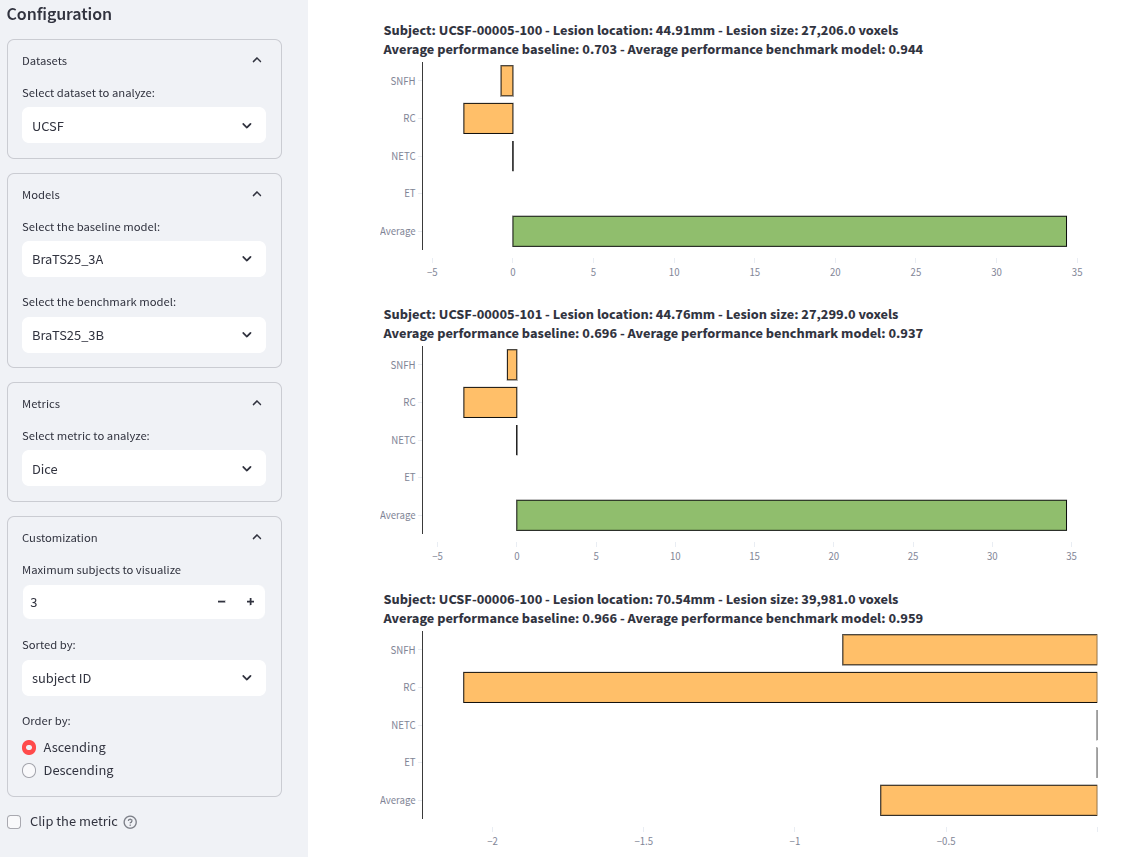This screenshot has width=1129, height=857.
Task: Click the minus stepper to decrease subjects
Action: pyautogui.click(x=221, y=602)
